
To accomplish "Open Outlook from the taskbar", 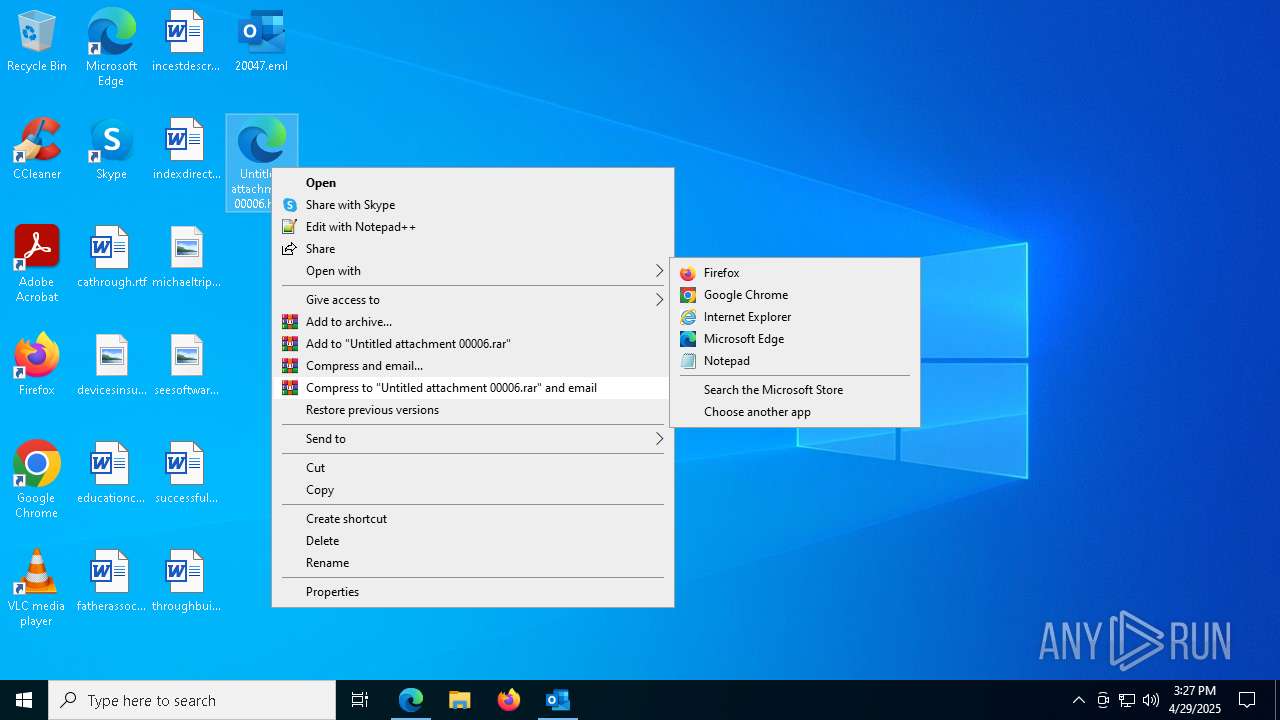I will pos(558,700).
